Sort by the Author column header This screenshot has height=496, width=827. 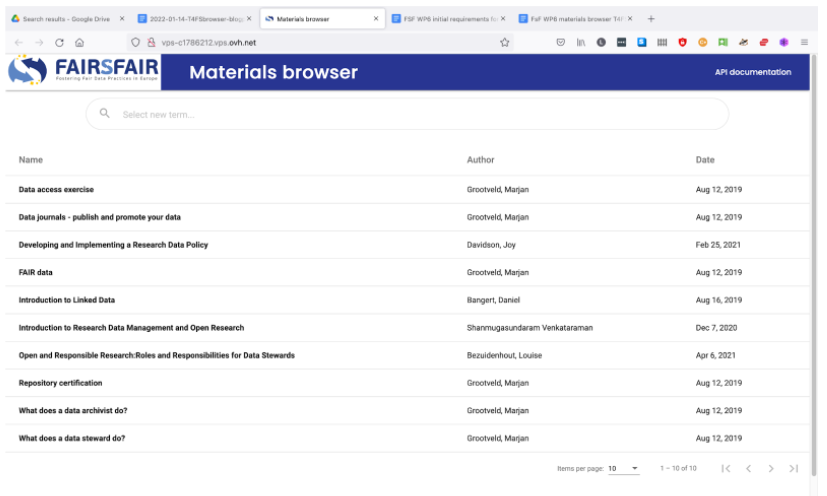click(480, 160)
